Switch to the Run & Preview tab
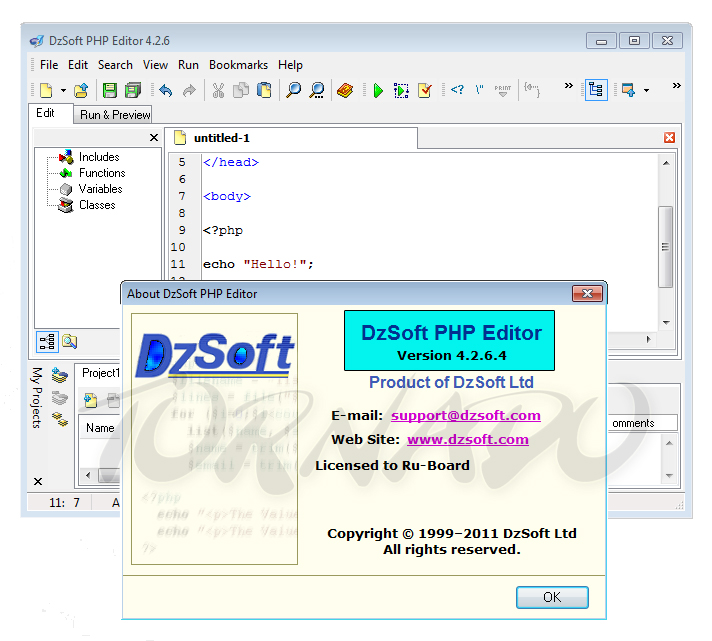Screen dimensions: 712x641 (x=115, y=115)
